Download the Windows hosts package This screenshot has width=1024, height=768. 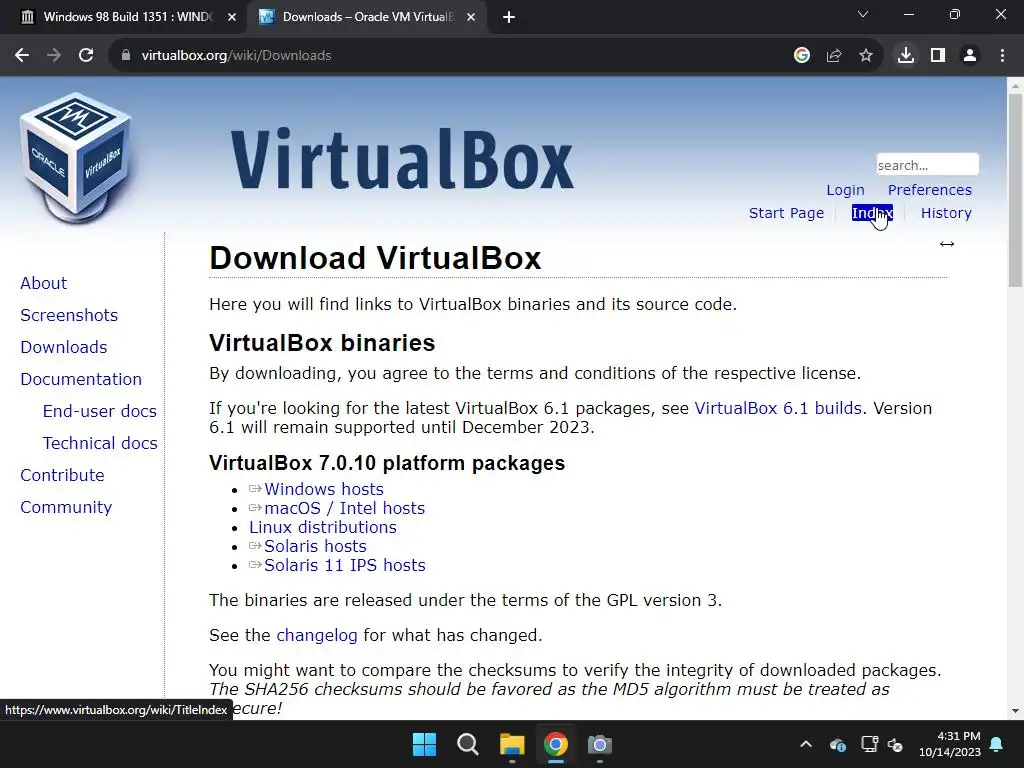(x=324, y=489)
